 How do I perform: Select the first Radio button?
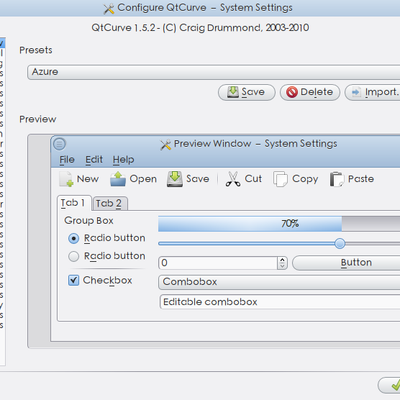coord(74,238)
